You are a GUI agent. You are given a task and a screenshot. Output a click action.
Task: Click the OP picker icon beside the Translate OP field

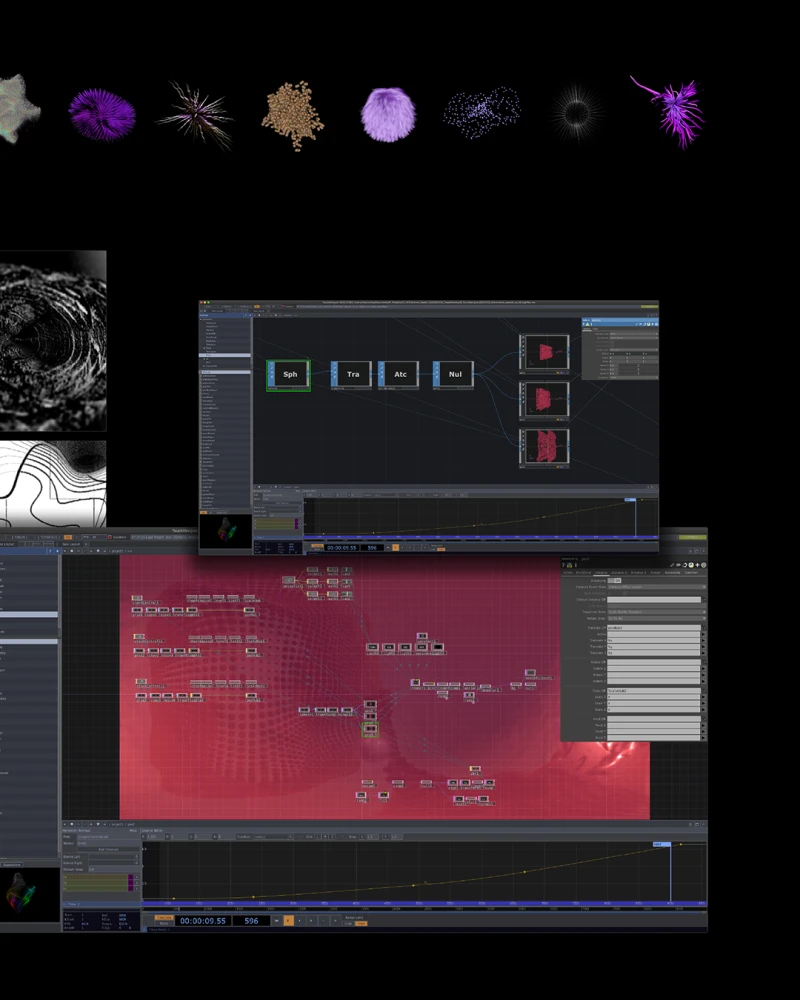(703, 627)
